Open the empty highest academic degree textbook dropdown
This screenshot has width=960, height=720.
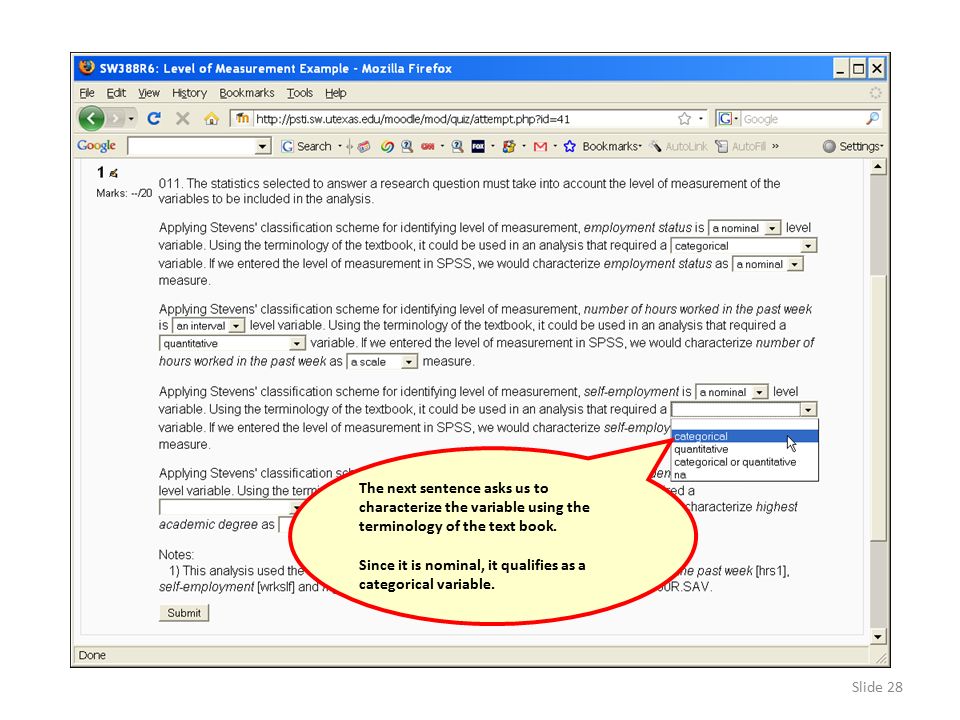[232, 508]
